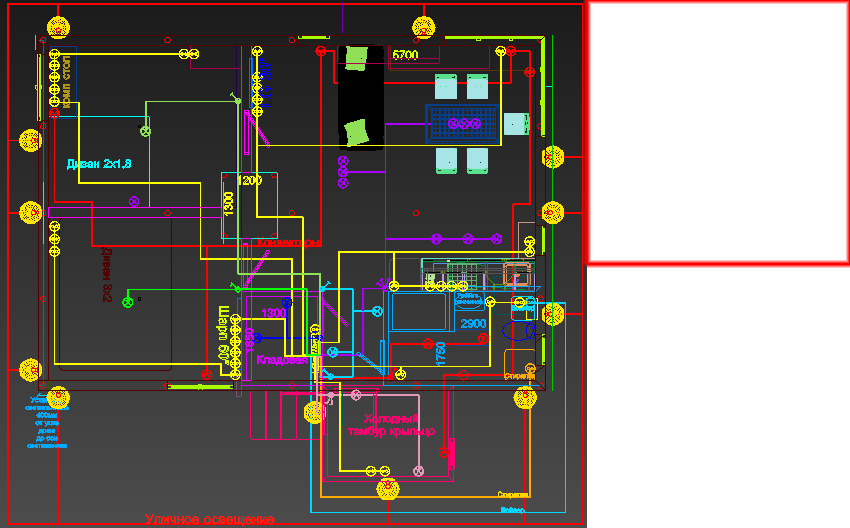Click the "5700" dimension text
850x528 pixels.
pos(405,56)
